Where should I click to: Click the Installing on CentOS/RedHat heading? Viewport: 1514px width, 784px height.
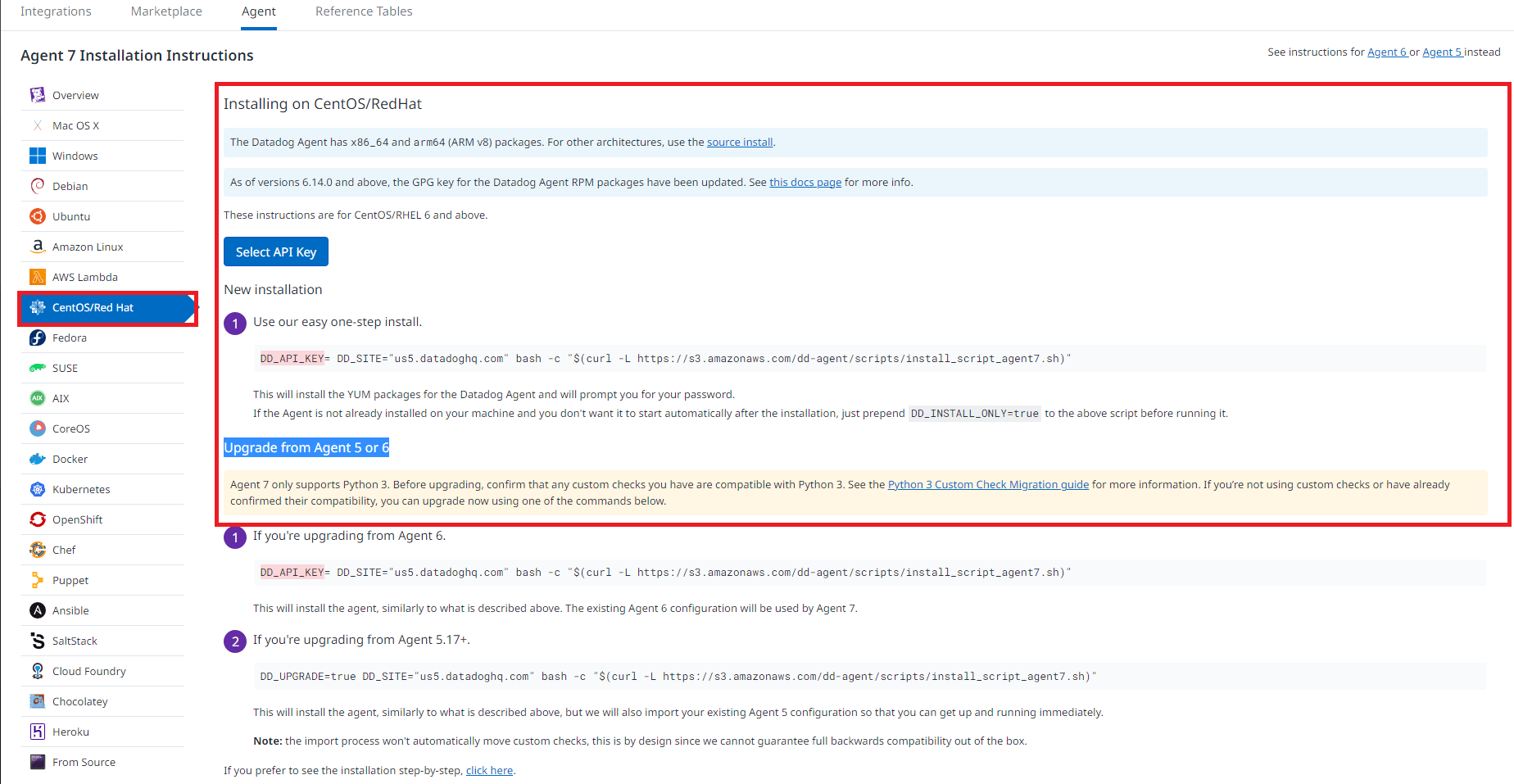coord(323,104)
